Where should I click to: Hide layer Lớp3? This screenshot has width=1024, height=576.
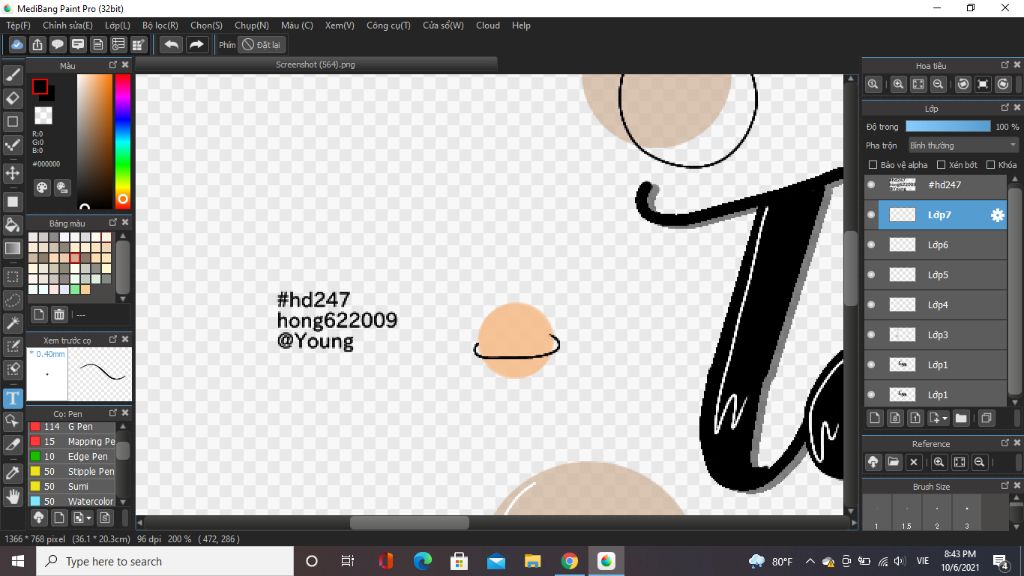coord(871,335)
